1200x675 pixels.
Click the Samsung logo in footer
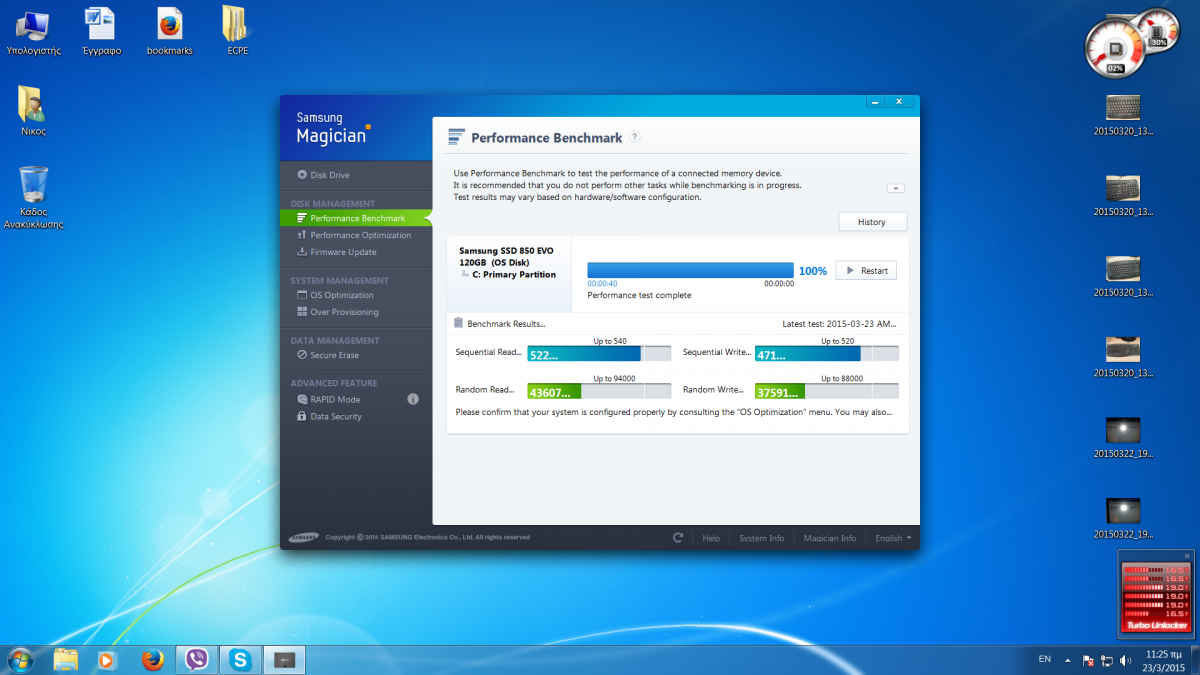[x=304, y=537]
